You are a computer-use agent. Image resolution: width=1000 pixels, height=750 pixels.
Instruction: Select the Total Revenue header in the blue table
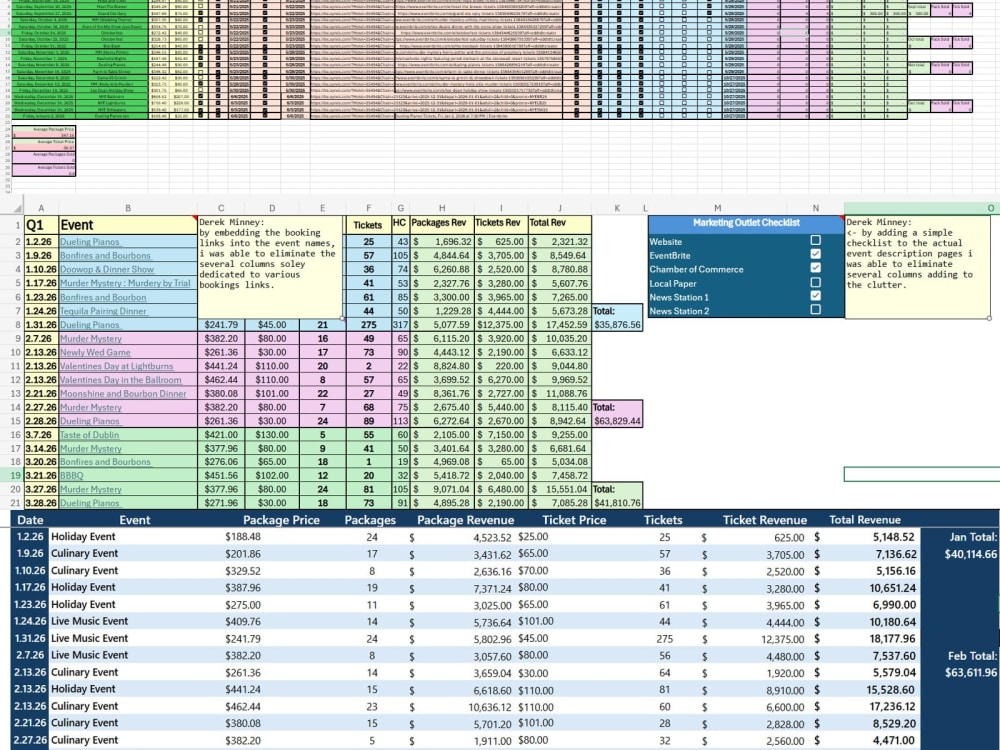865,520
